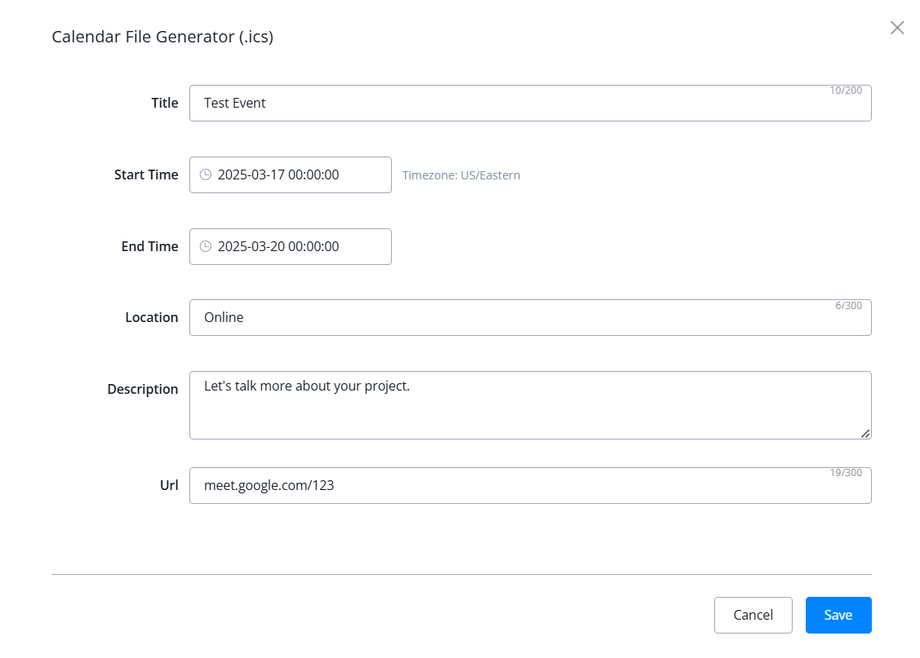This screenshot has width=920, height=658.
Task: Select the Url field with meet.google.com/123
Action: click(x=530, y=486)
